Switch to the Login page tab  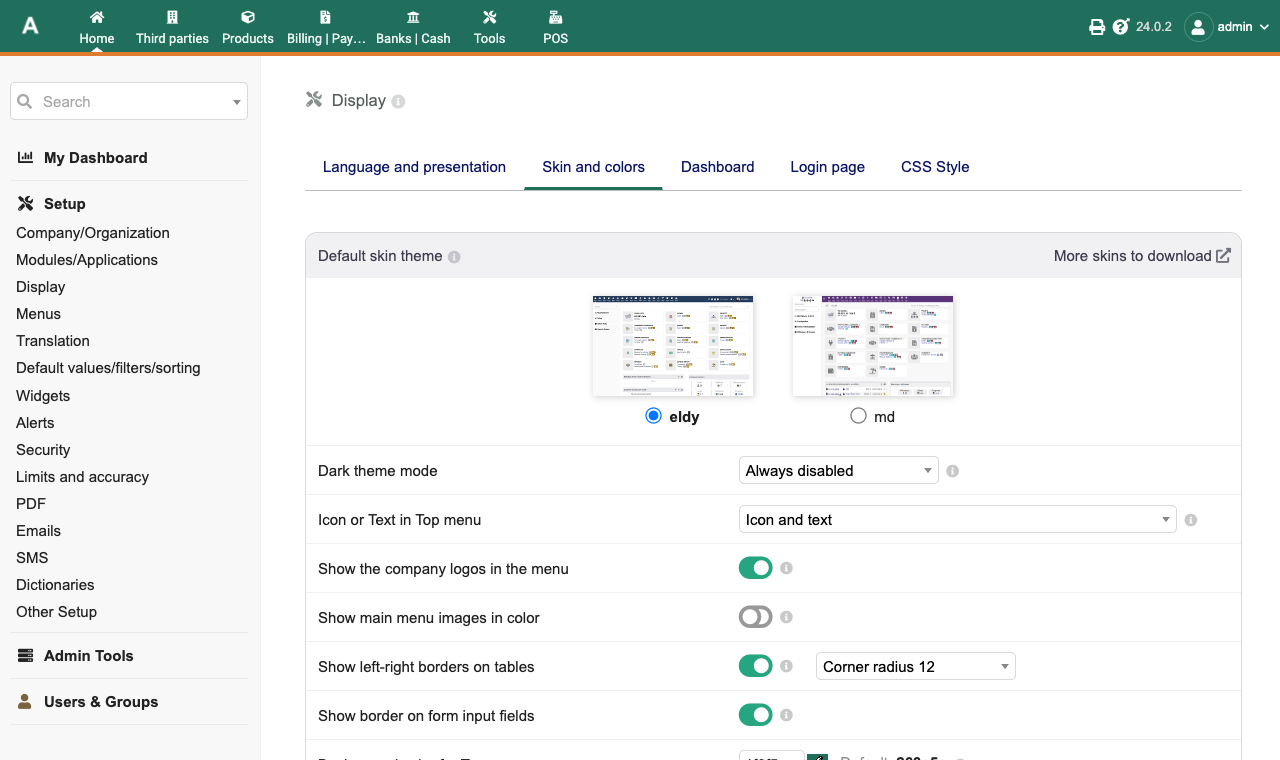(827, 167)
